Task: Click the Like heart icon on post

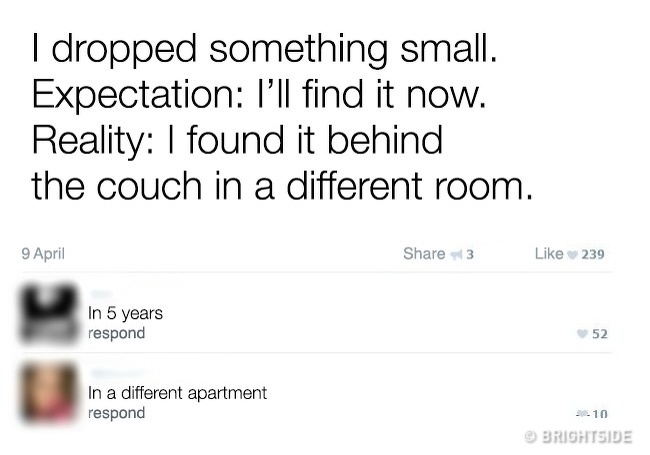Action: coord(572,255)
